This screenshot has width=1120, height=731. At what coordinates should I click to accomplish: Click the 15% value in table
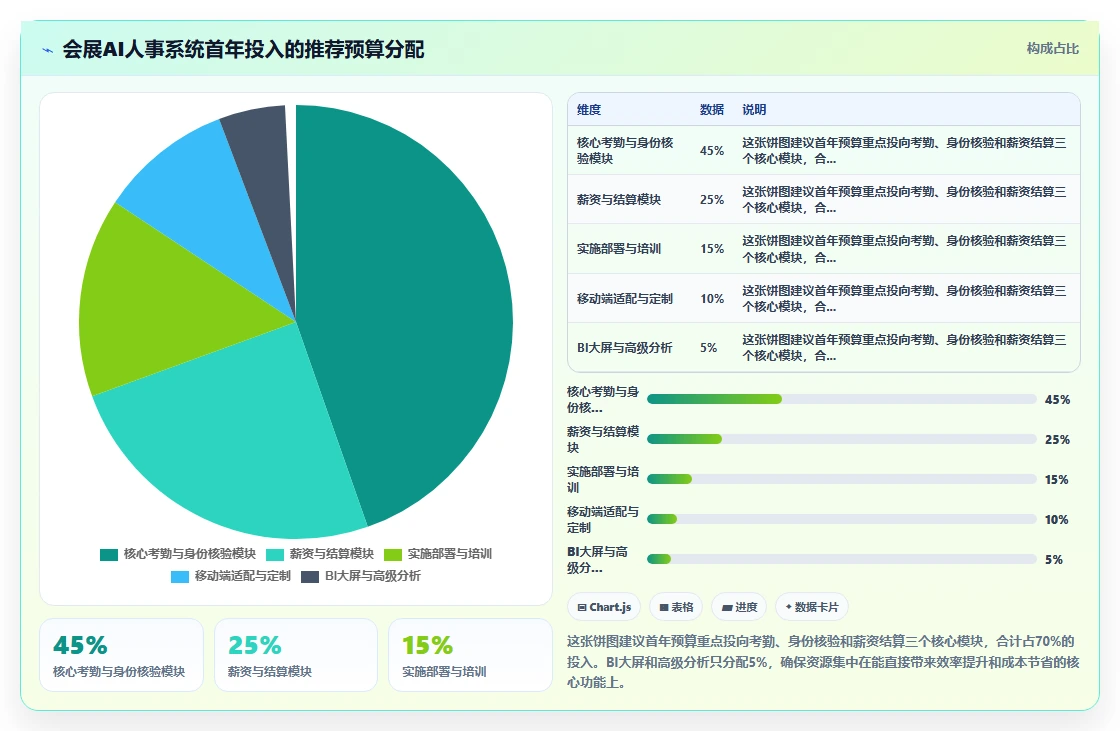click(711, 249)
